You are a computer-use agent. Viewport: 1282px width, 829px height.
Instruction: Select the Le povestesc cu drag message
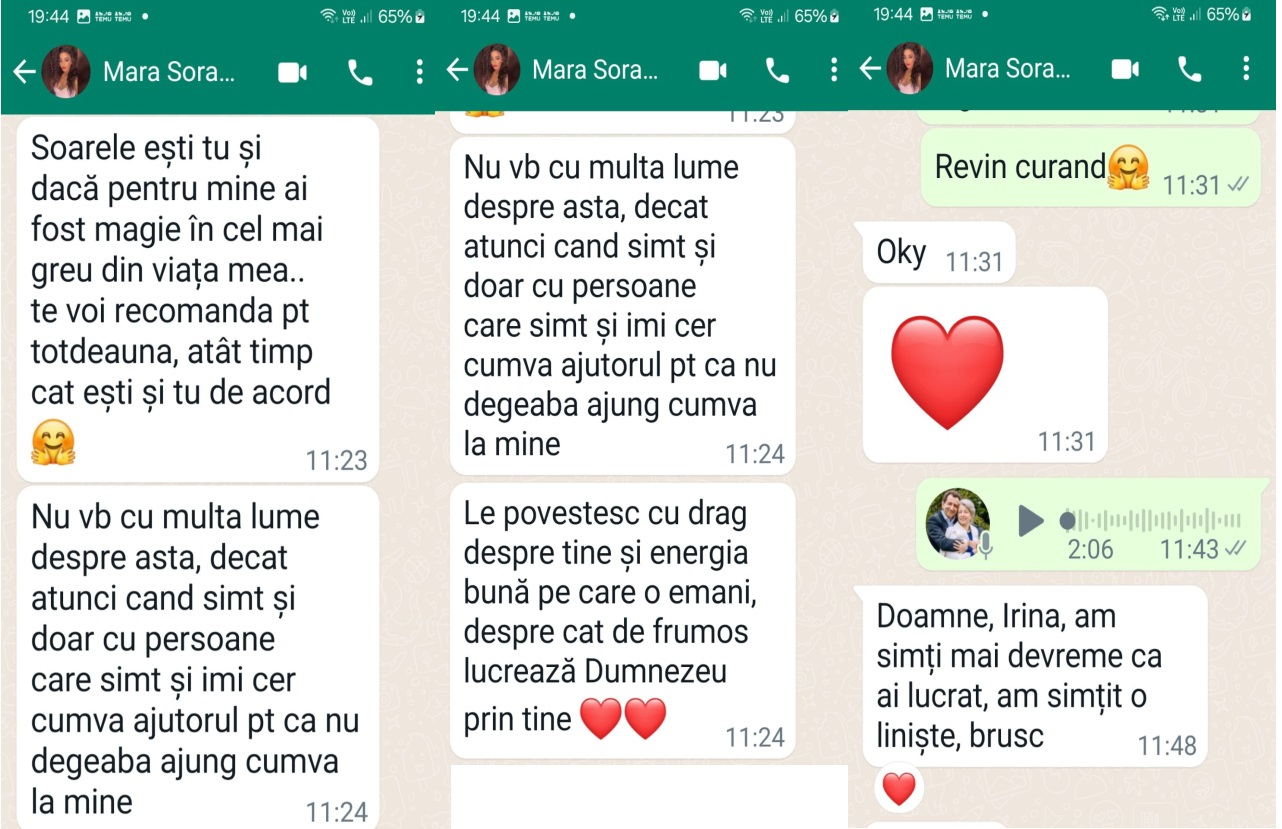tap(623, 621)
